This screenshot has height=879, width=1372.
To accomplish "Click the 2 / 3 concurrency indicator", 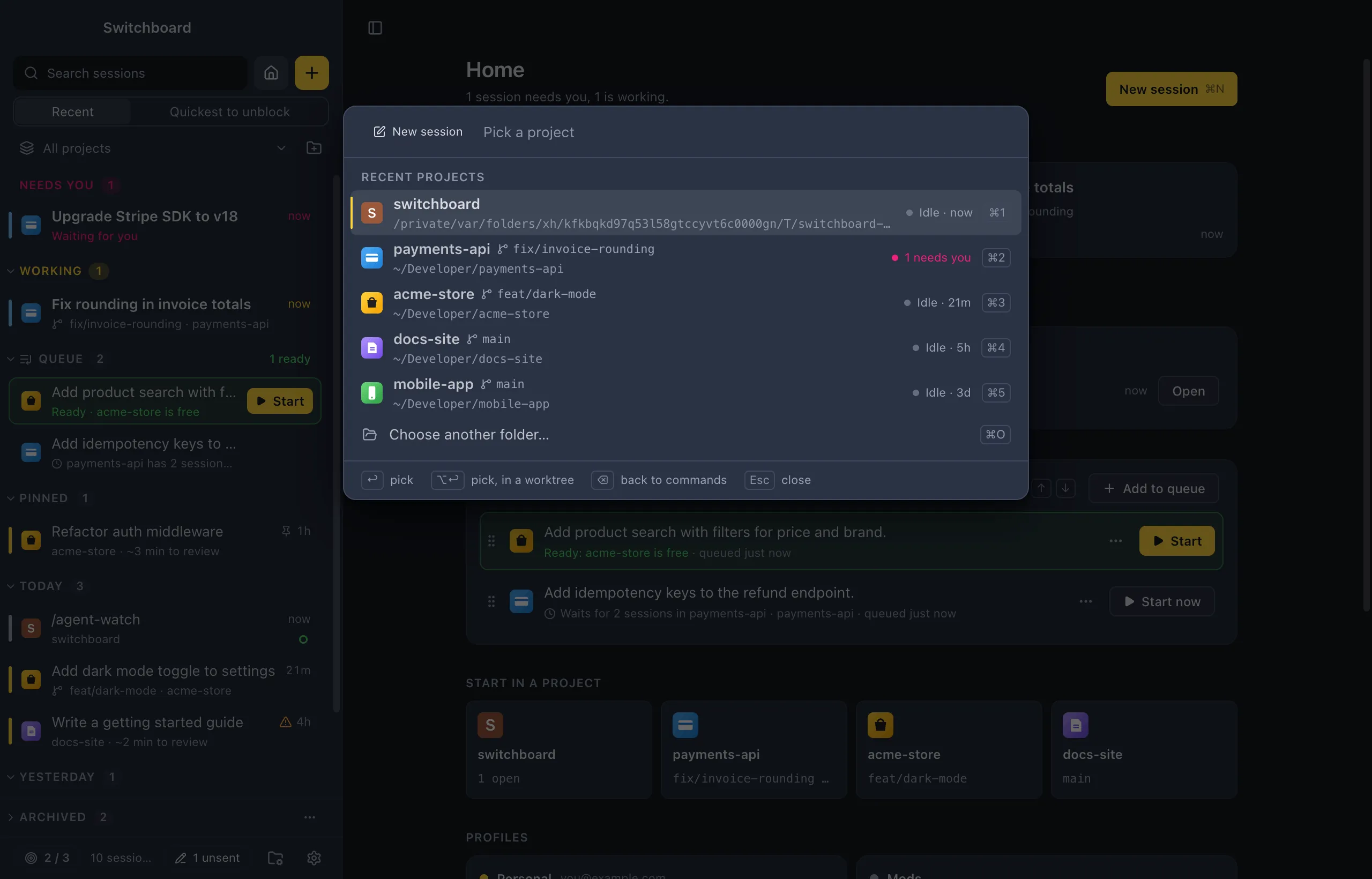I will click(x=47, y=858).
